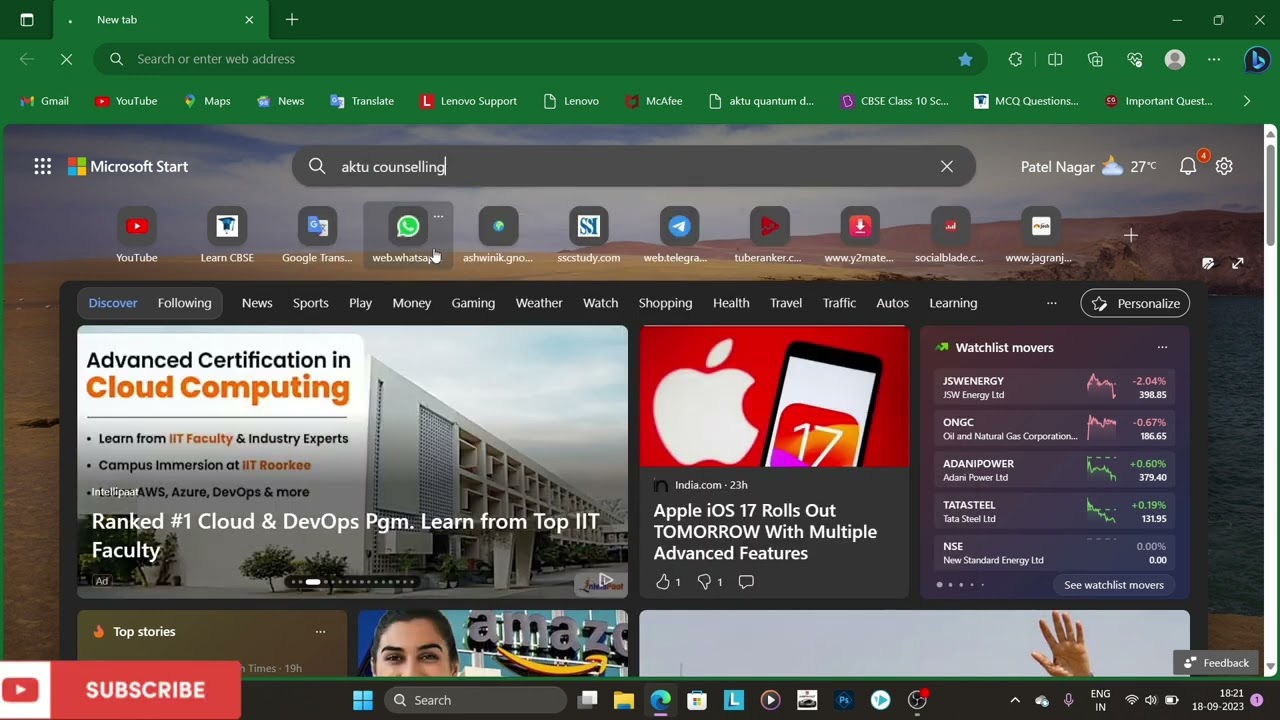Open a new browser tab
Screen dimensions: 1280x720
click(292, 20)
